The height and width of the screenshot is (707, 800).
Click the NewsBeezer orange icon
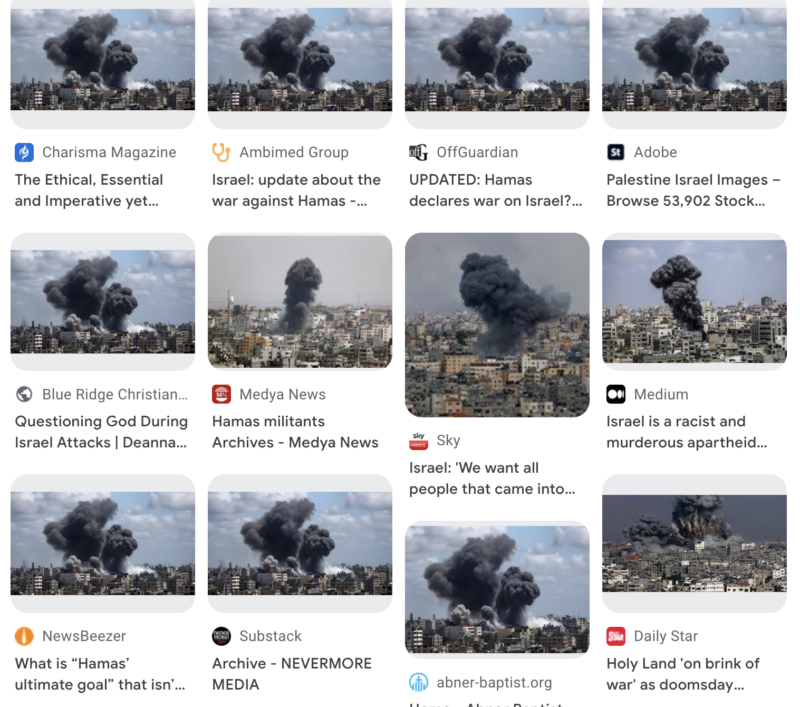pos(24,636)
